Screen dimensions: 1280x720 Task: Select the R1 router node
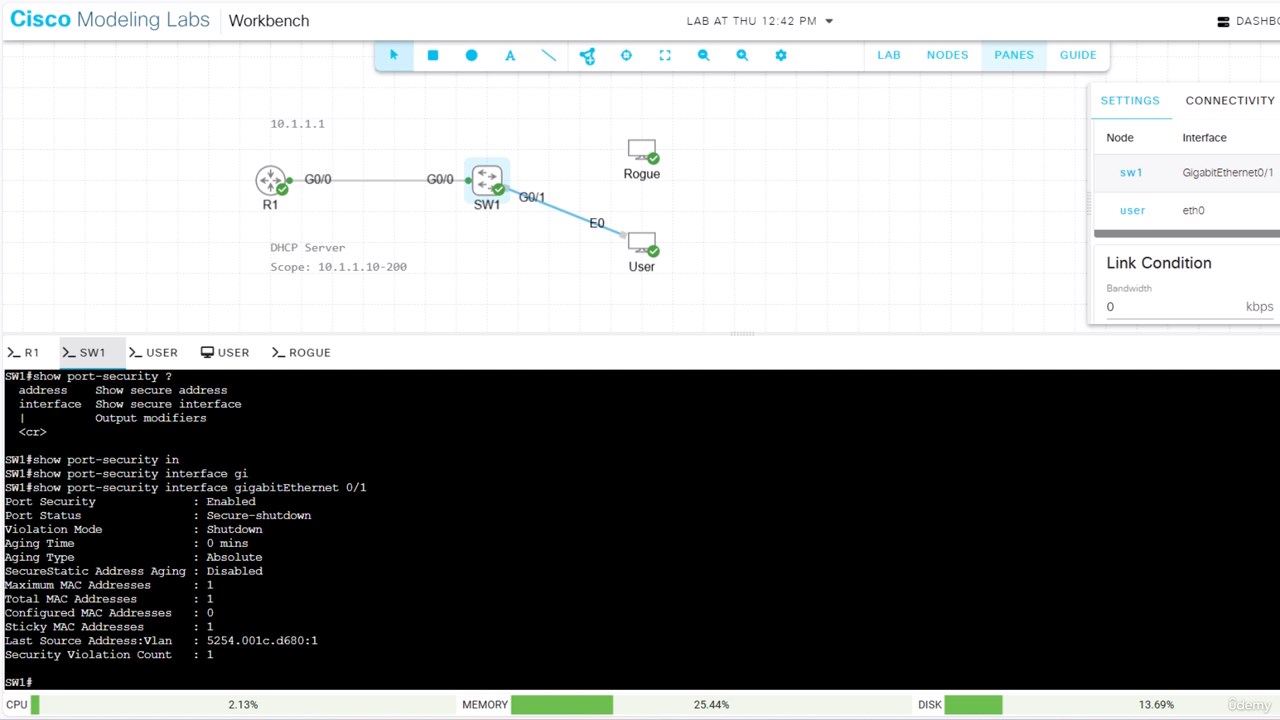click(271, 180)
